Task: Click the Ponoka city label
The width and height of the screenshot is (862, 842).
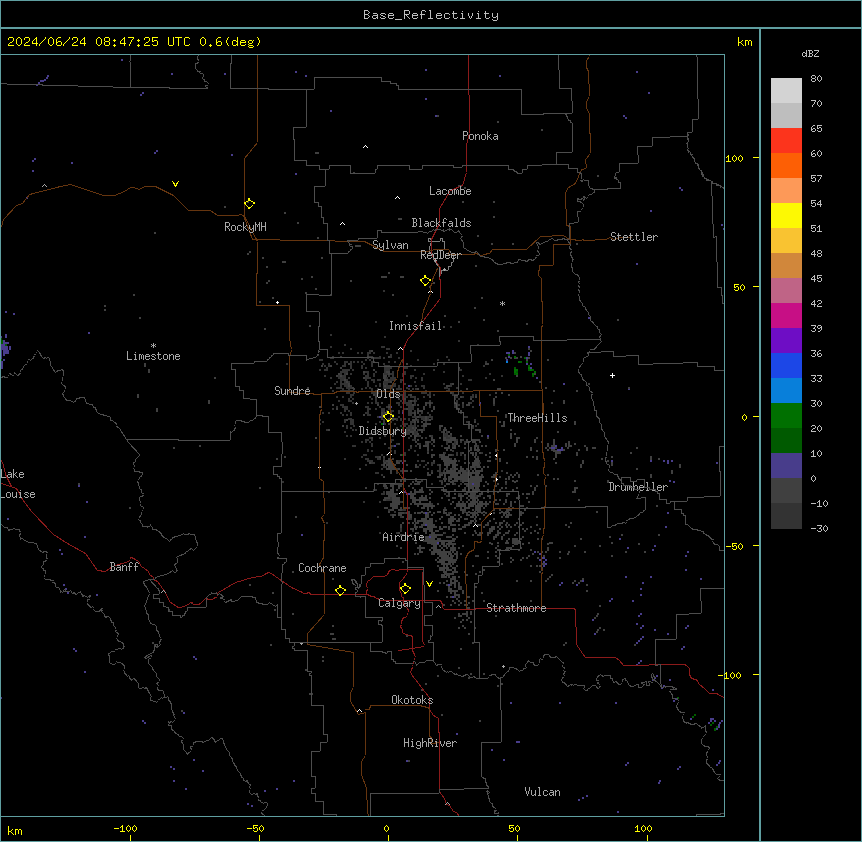Action: point(480,136)
